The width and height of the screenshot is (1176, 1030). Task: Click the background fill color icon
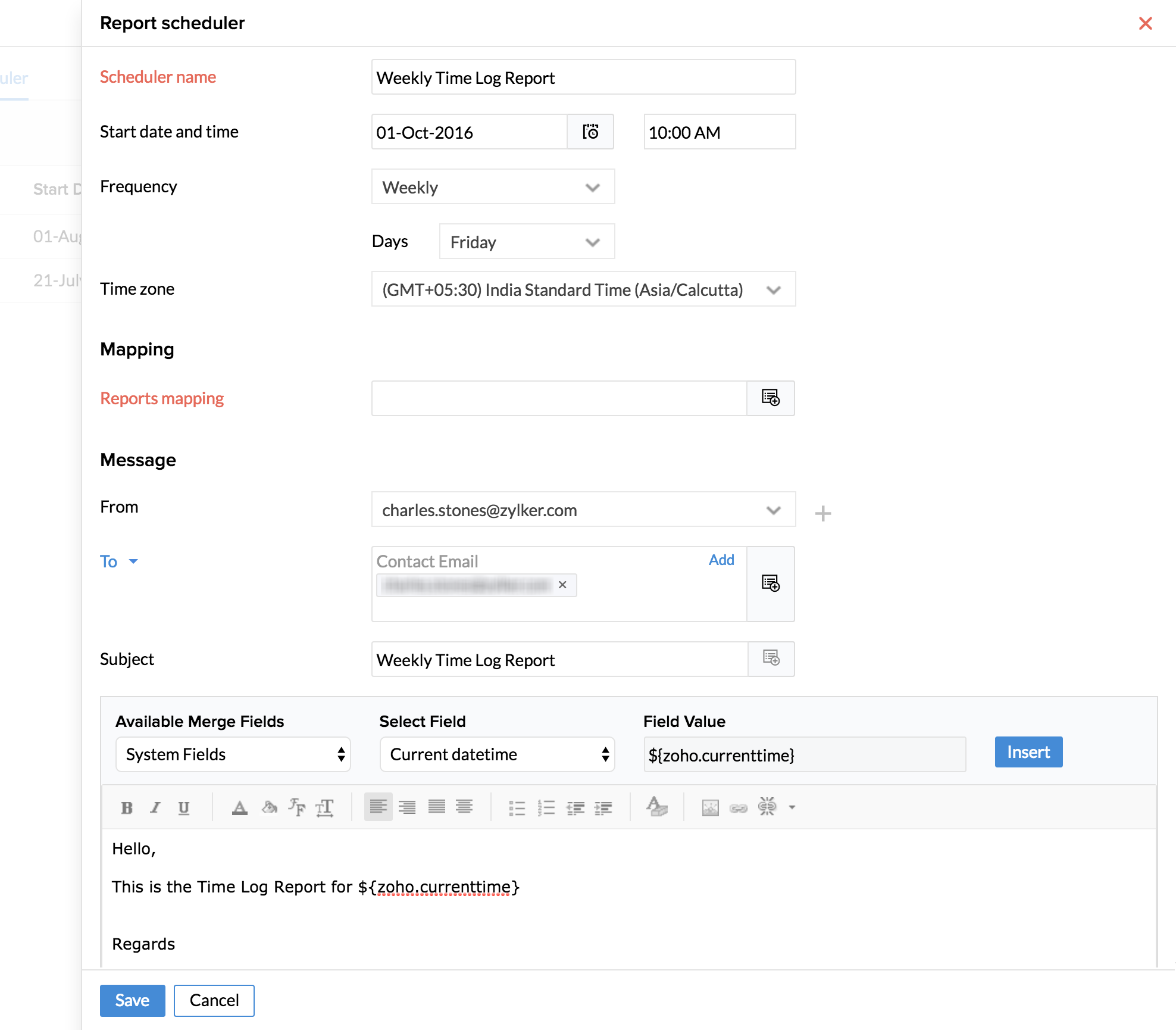[269, 808]
